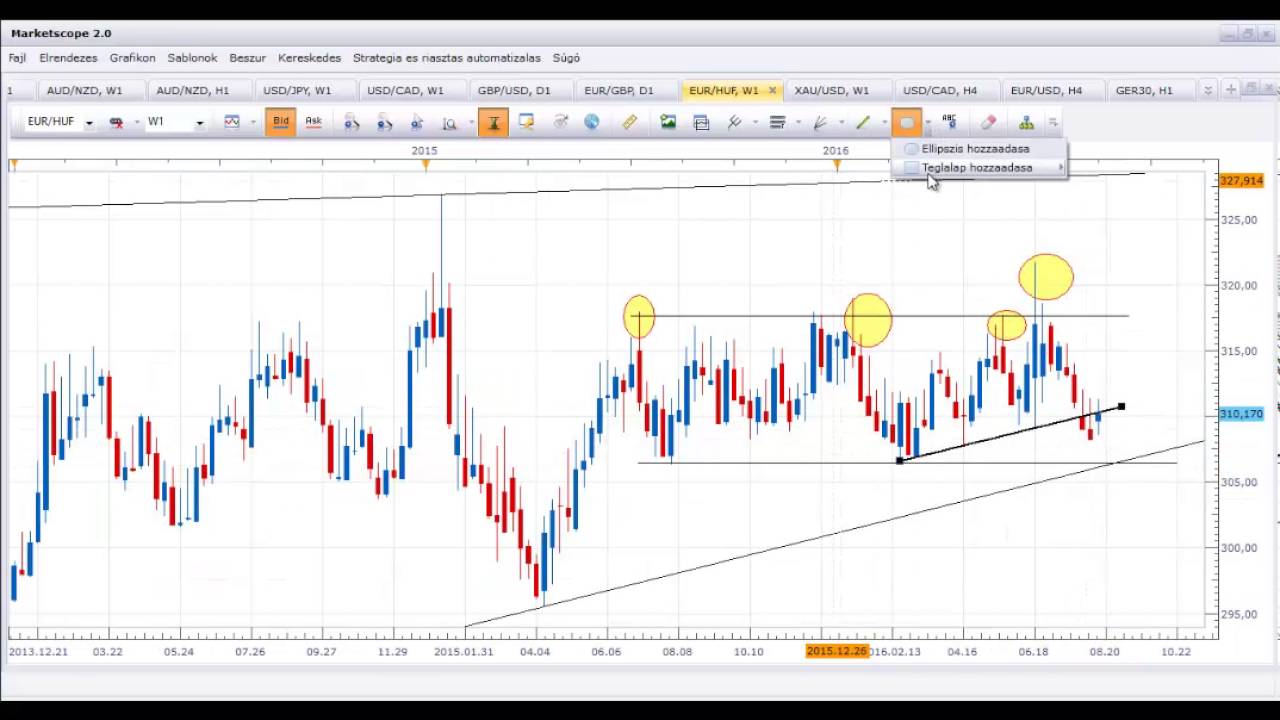Click the first zoom toolbar icon

[352, 122]
